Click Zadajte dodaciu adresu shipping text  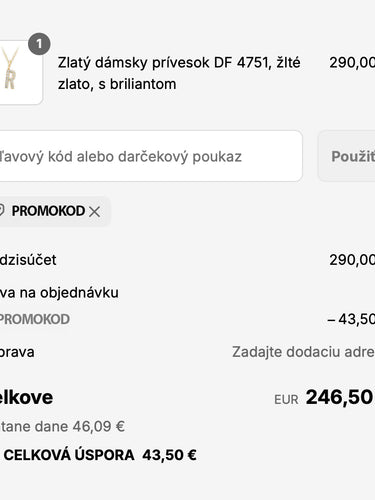coord(303,352)
